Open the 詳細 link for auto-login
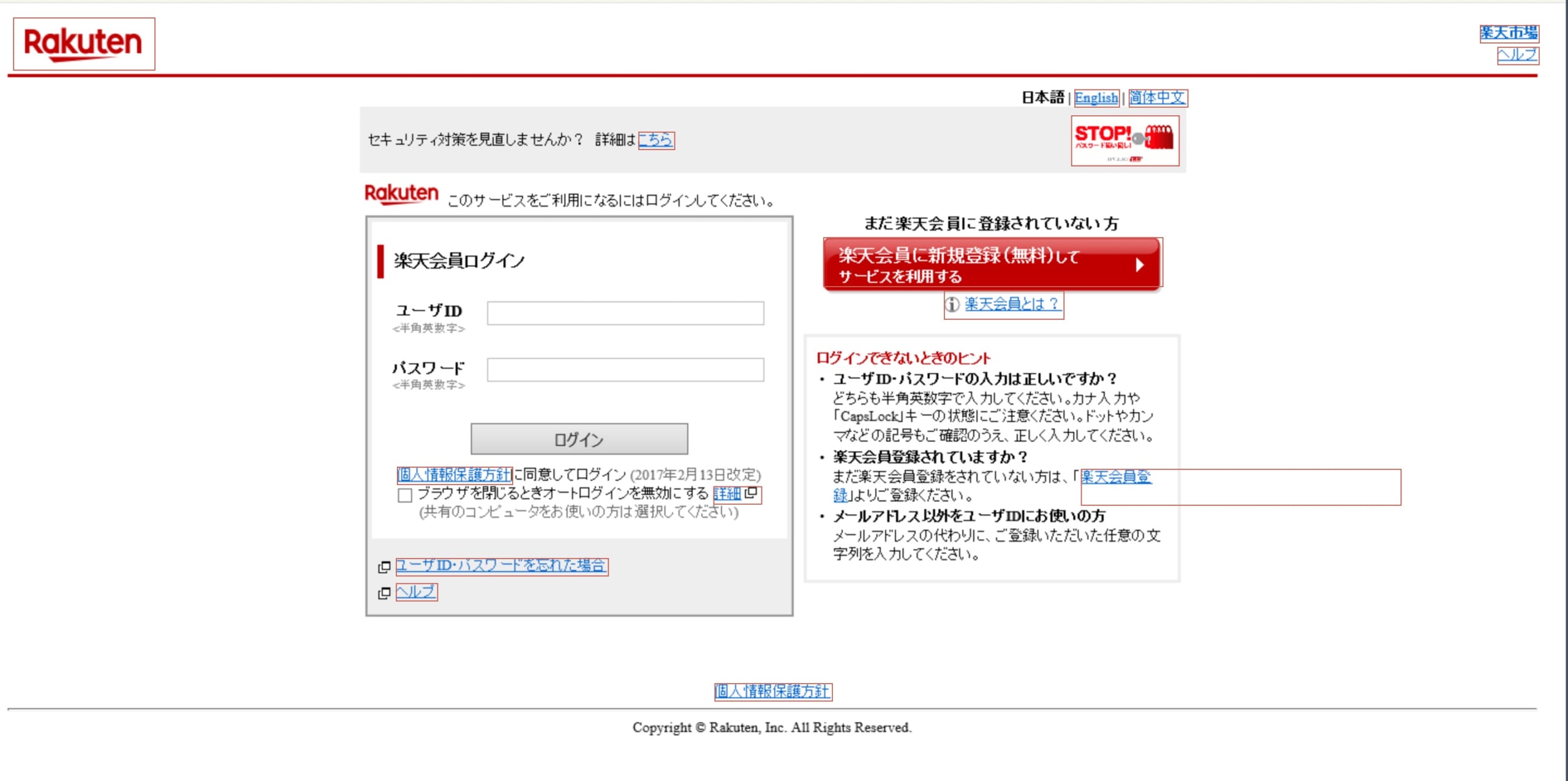Screen dimensions: 1568x781 click(x=728, y=493)
